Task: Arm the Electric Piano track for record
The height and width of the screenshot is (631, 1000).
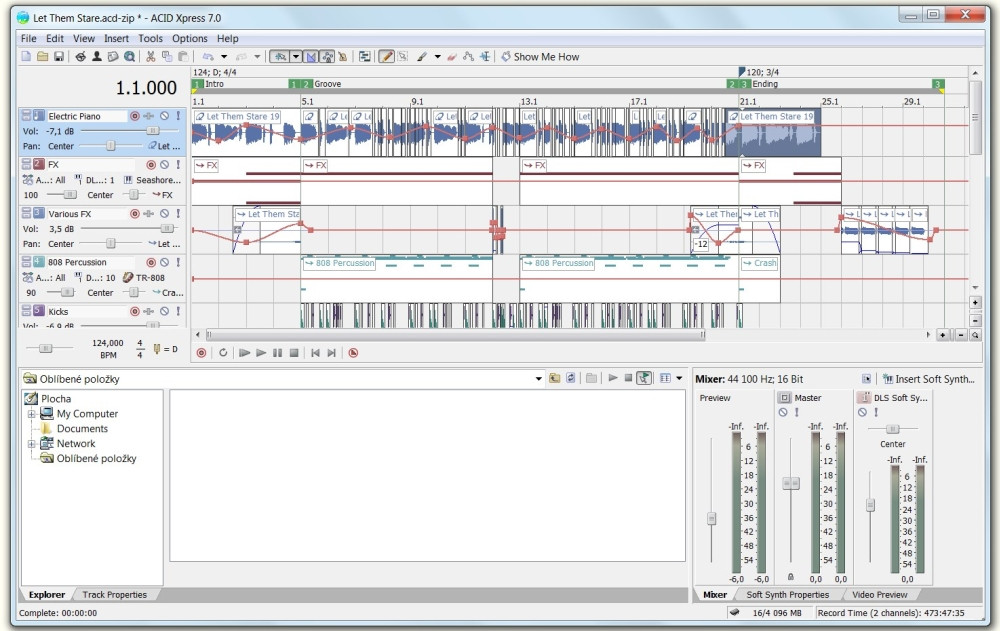Action: click(135, 116)
